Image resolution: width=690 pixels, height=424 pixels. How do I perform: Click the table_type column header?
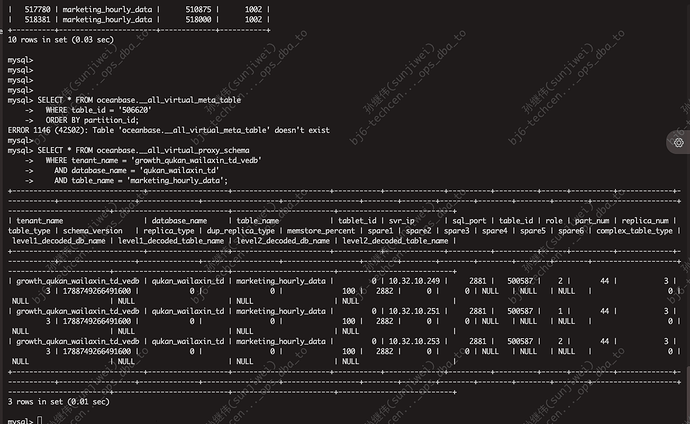click(x=29, y=231)
